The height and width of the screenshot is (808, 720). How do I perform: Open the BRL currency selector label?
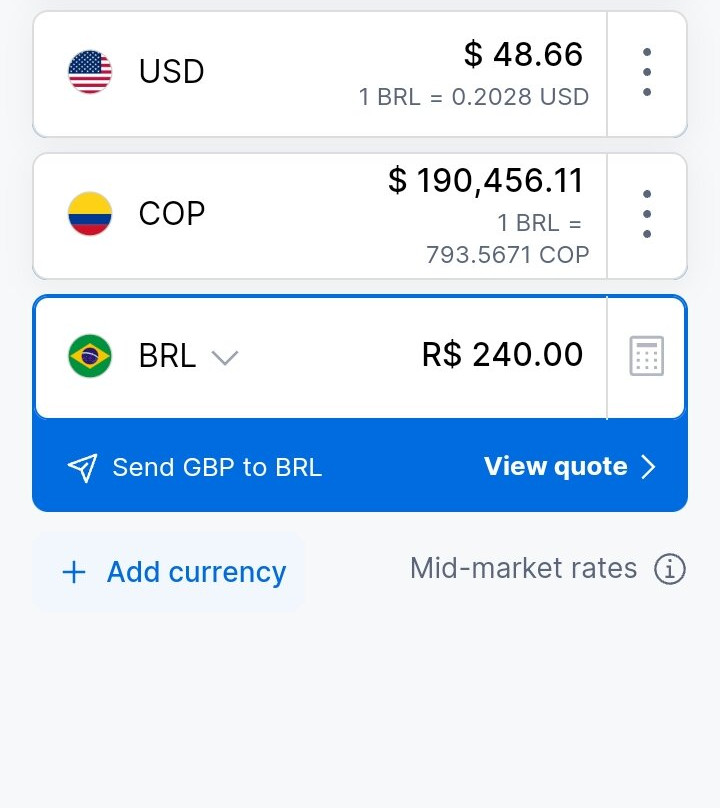pyautogui.click(x=167, y=356)
